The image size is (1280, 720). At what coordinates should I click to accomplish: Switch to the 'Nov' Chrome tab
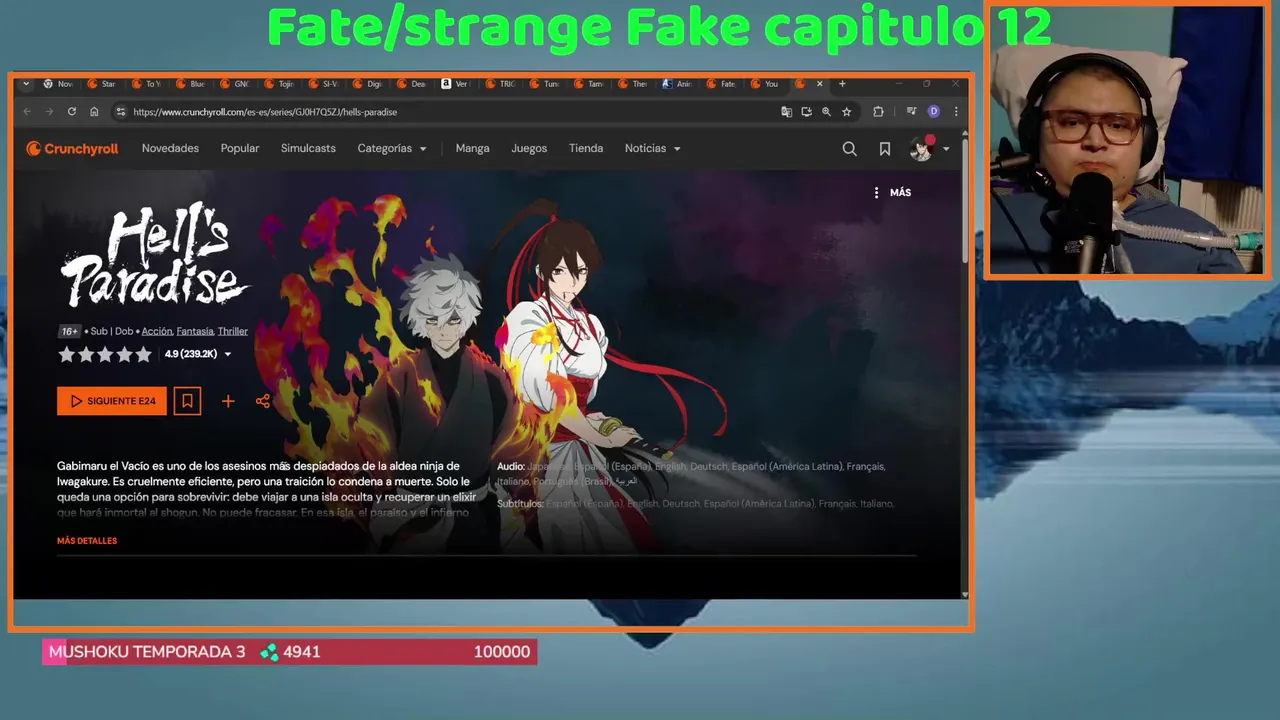(x=57, y=84)
